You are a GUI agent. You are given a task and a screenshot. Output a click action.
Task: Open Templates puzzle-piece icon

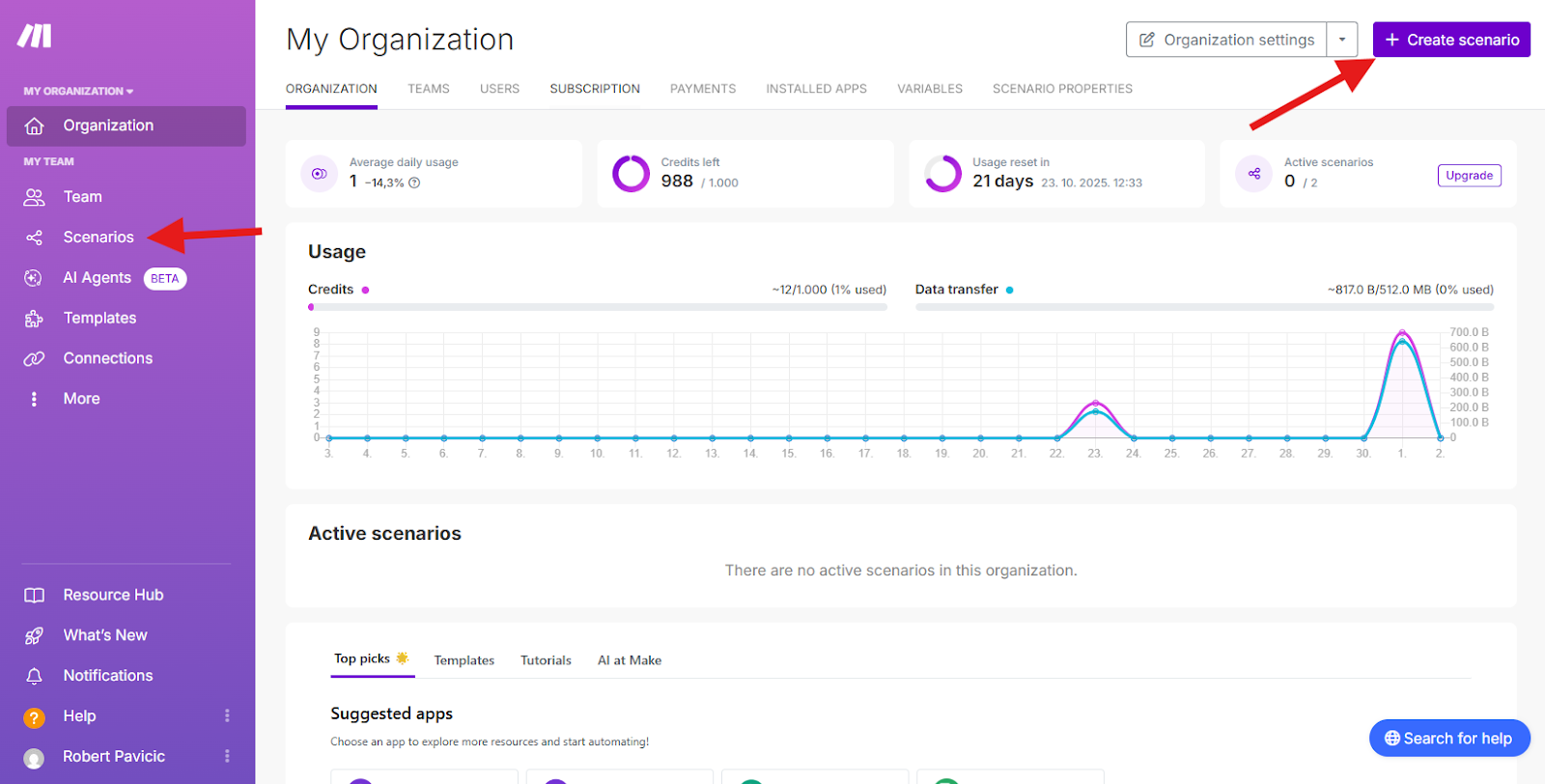(34, 319)
